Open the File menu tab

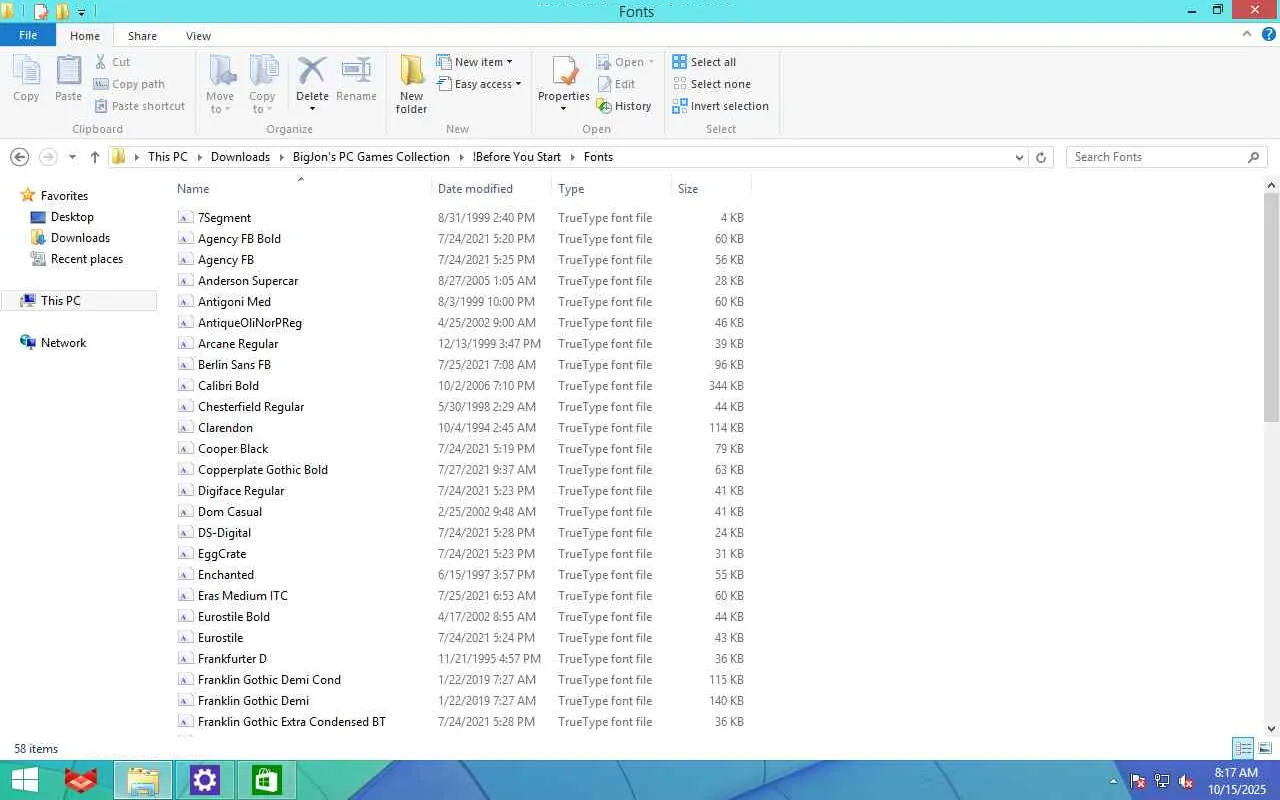(x=28, y=35)
